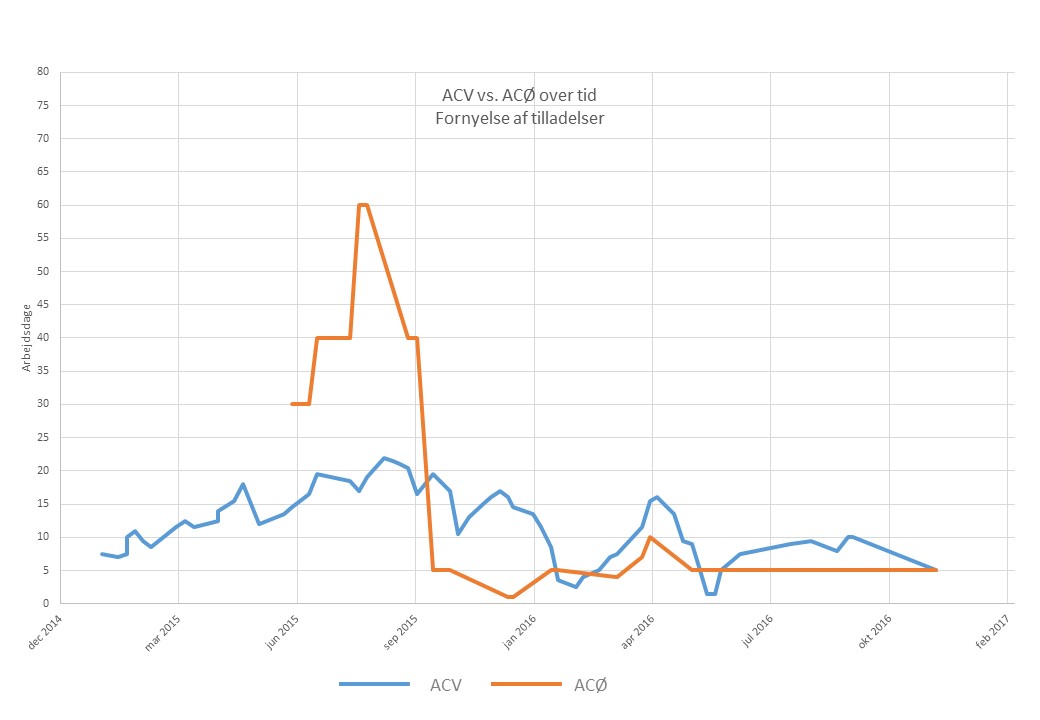Image resolution: width=1040 pixels, height=720 pixels.
Task: Click the "dec 2014" x-axis label
Action: pos(48,633)
